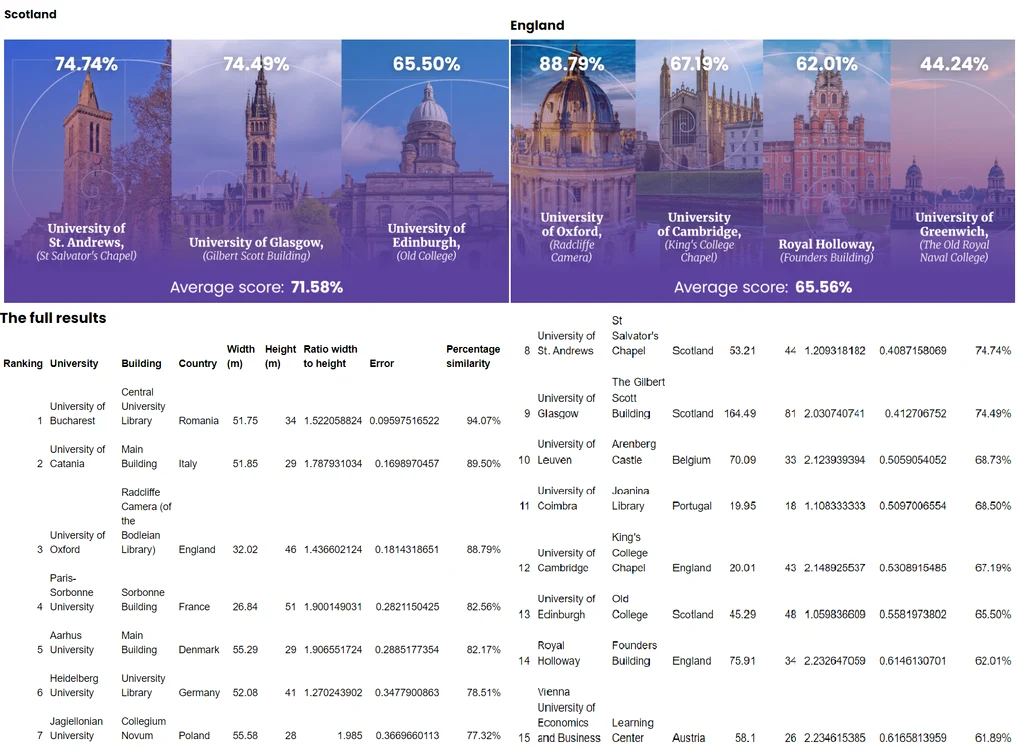Click the 'Denmark' country cell
1018x750 pixels.
pyautogui.click(x=199, y=649)
